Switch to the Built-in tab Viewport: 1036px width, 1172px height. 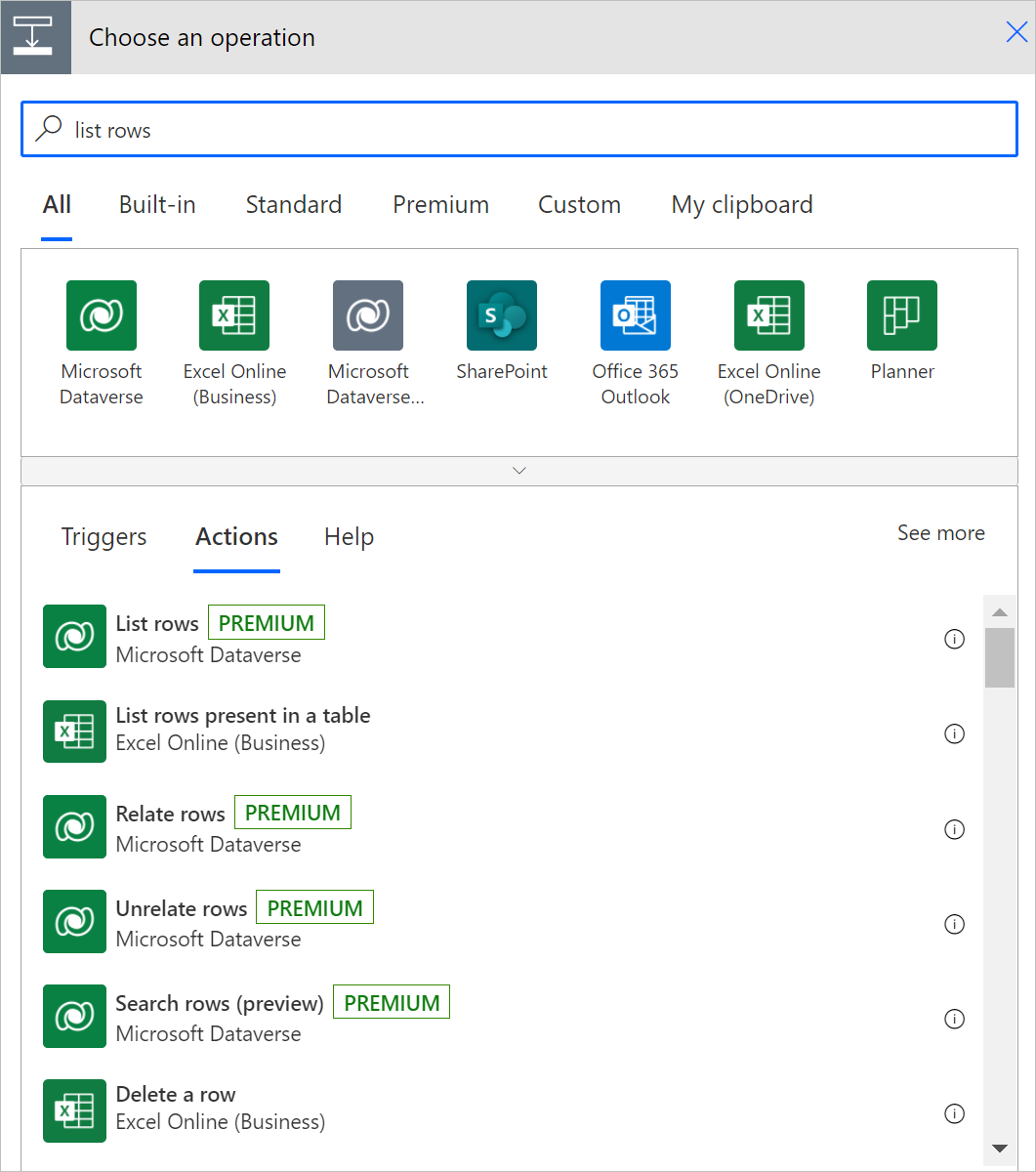point(157,205)
